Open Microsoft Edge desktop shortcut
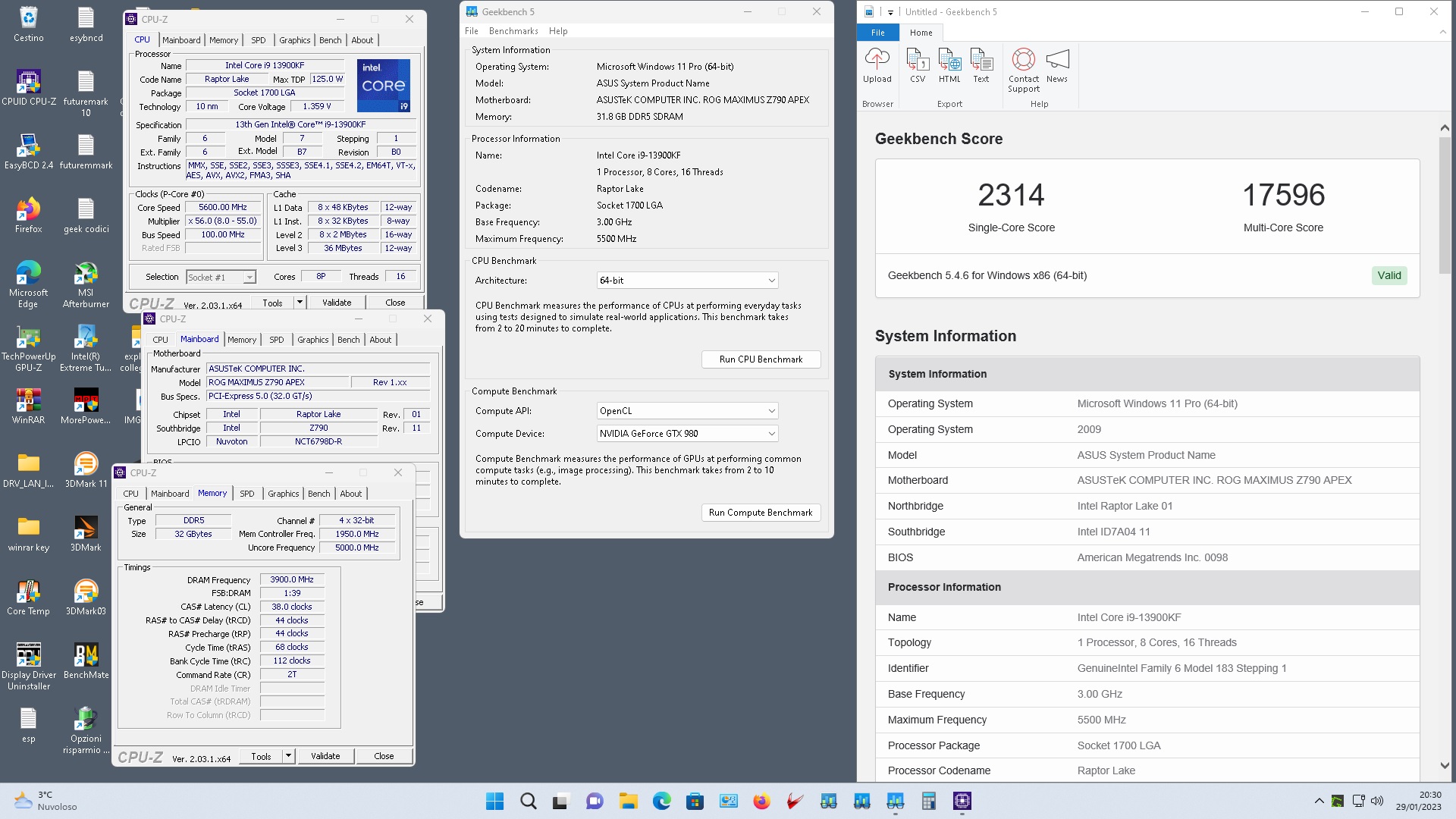 (x=28, y=284)
